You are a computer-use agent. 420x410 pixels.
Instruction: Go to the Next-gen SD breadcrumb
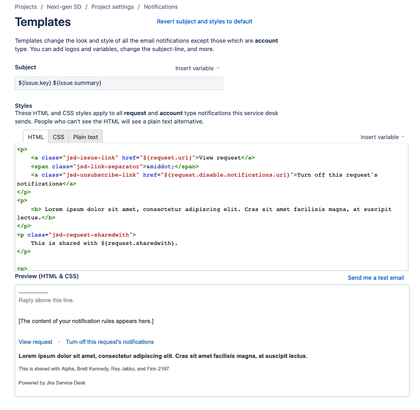click(64, 7)
